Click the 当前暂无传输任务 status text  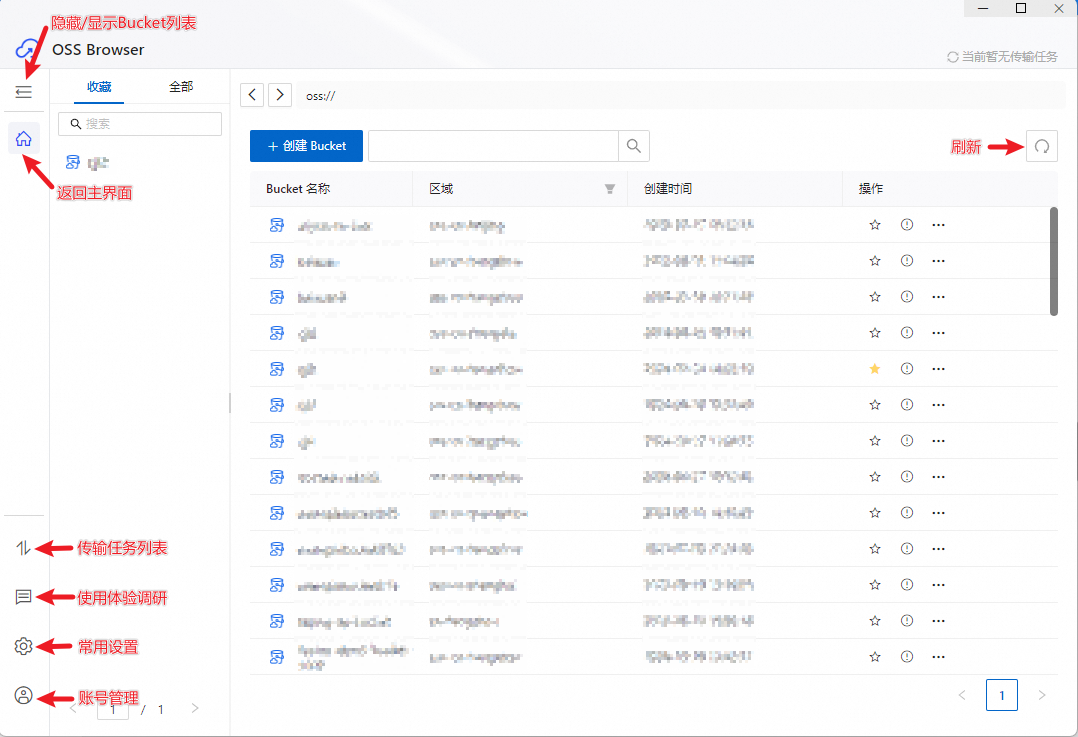pos(1009,57)
